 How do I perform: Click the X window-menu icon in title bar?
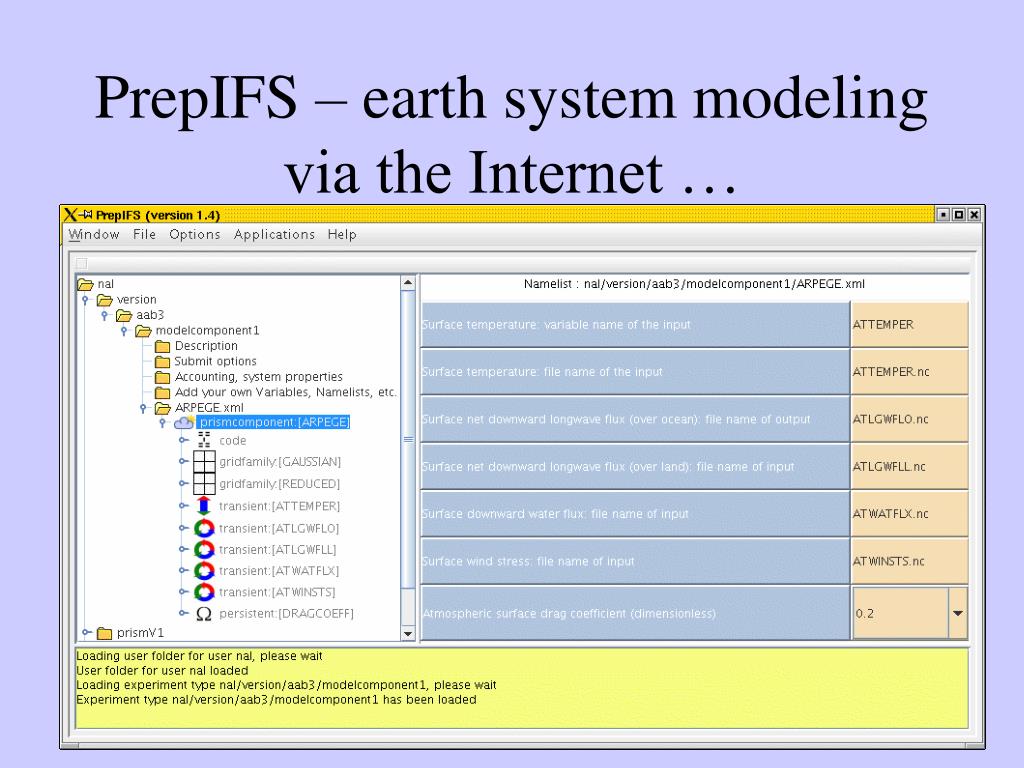click(x=71, y=215)
